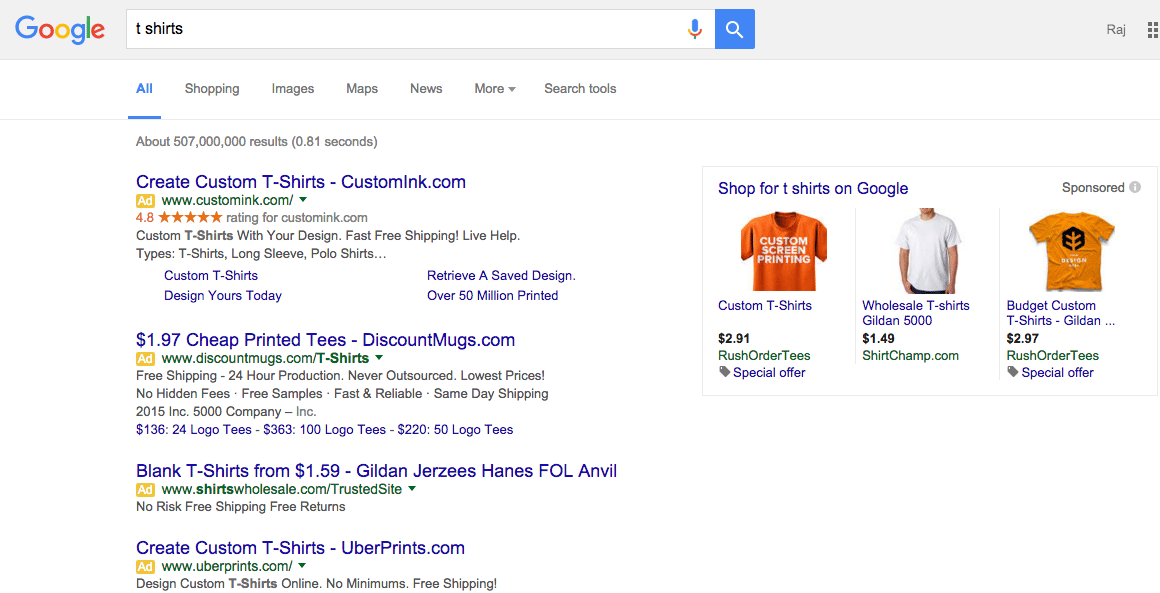Click RushOrderTees seller under $2.97
Image resolution: width=1160 pixels, height=593 pixels.
[x=1053, y=356]
